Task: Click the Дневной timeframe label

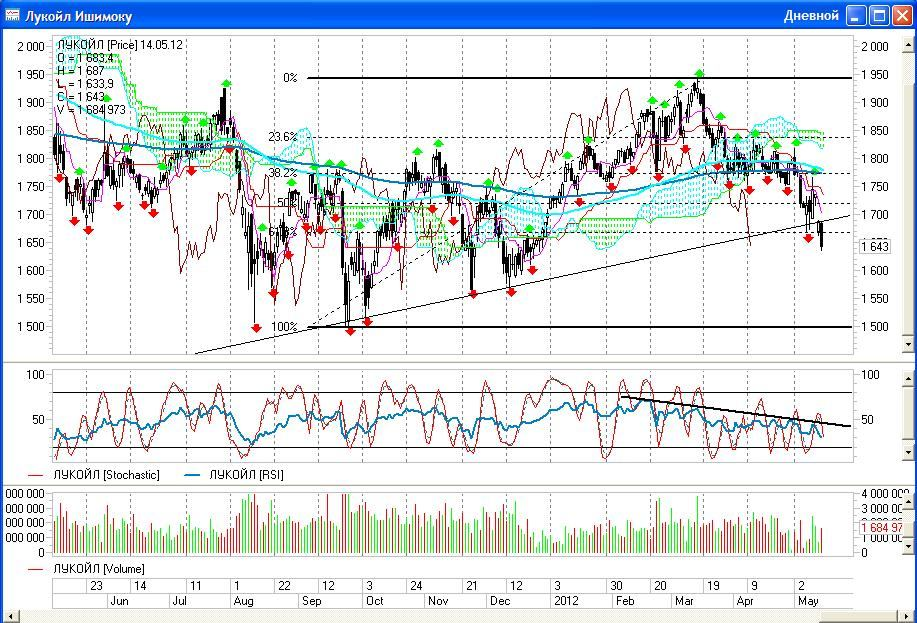Action: coord(811,16)
